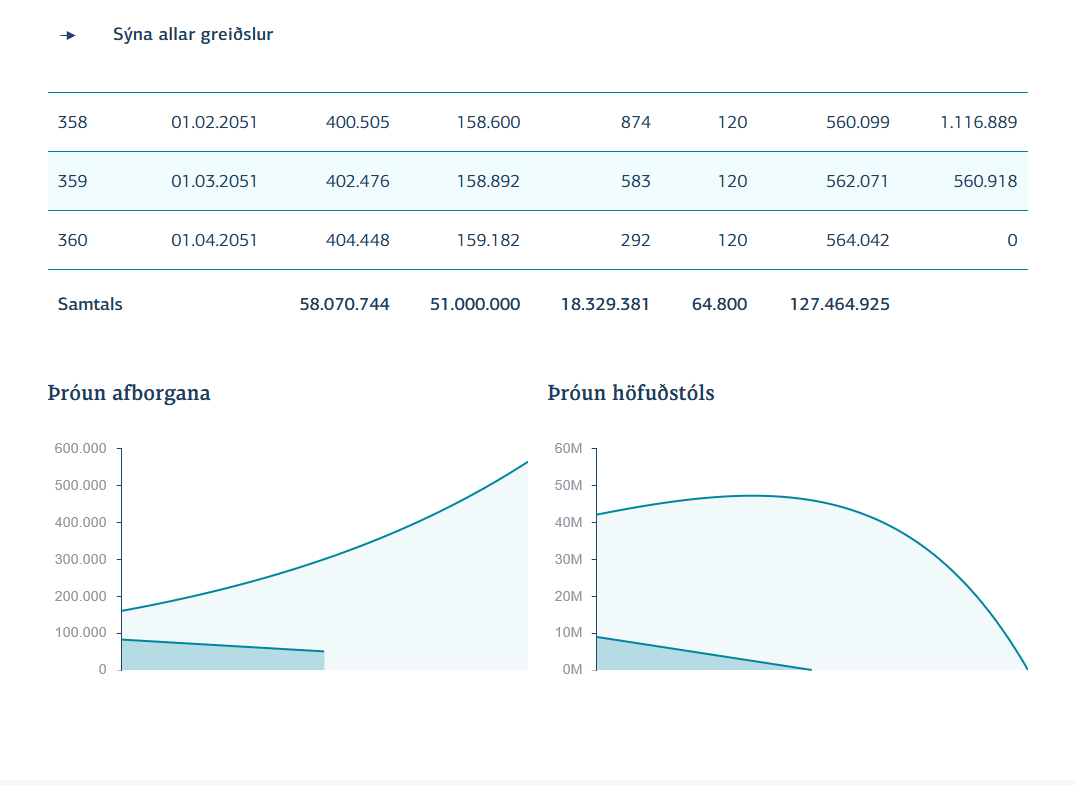Click the Þróun höfuðstóls chart heading

(x=630, y=393)
